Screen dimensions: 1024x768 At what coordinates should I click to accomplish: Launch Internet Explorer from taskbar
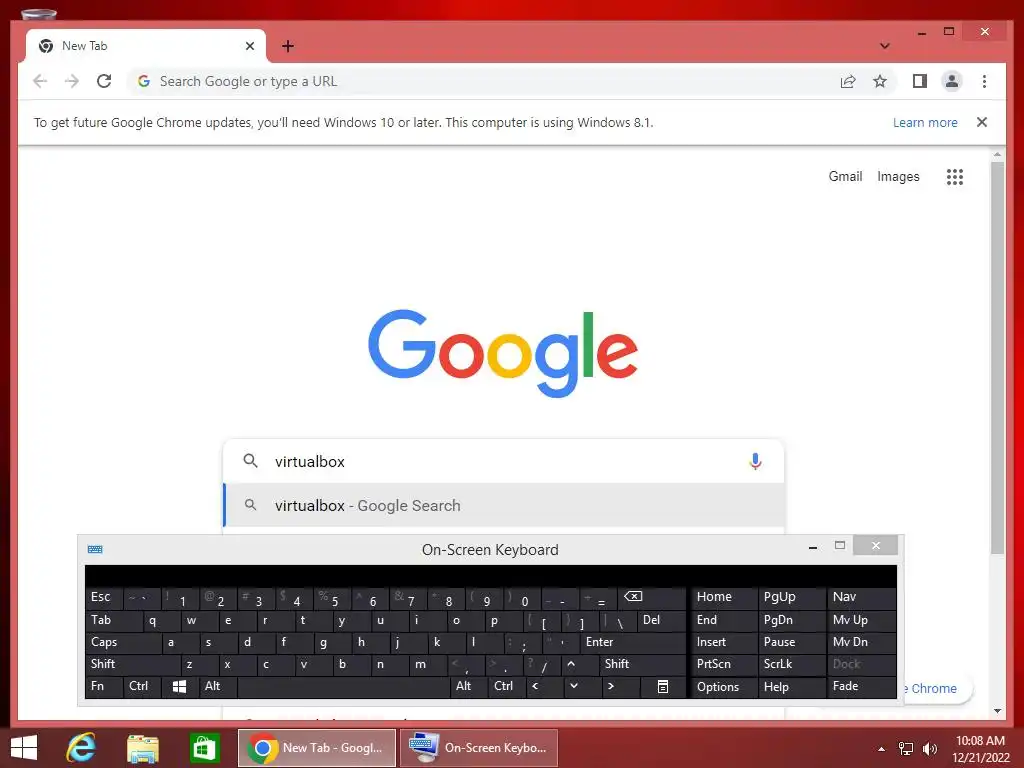click(81, 748)
